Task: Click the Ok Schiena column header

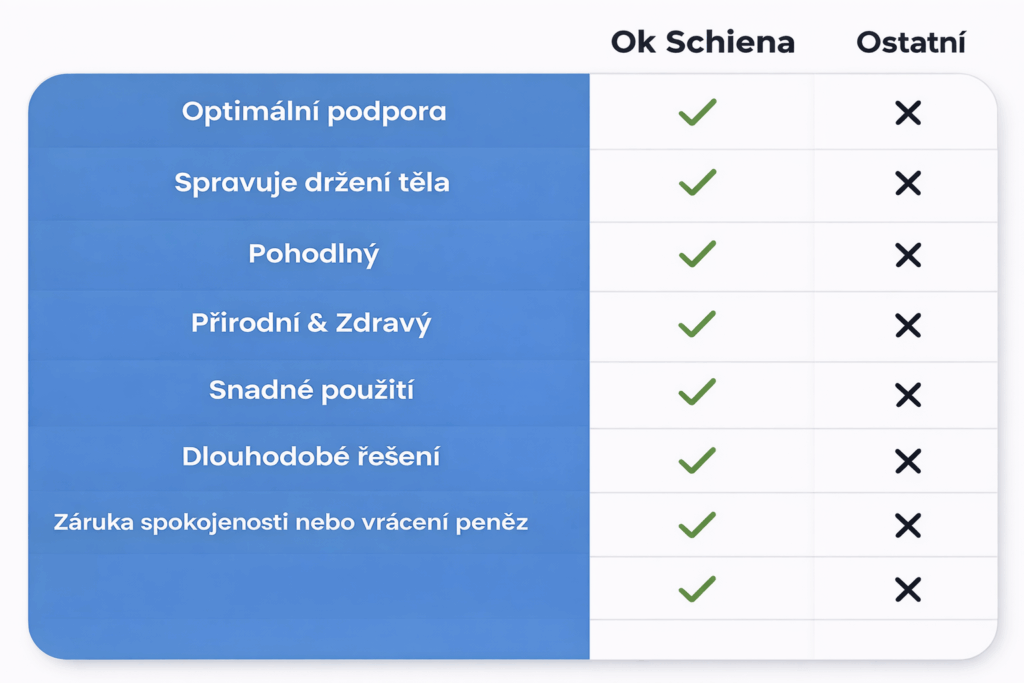Action: click(703, 42)
